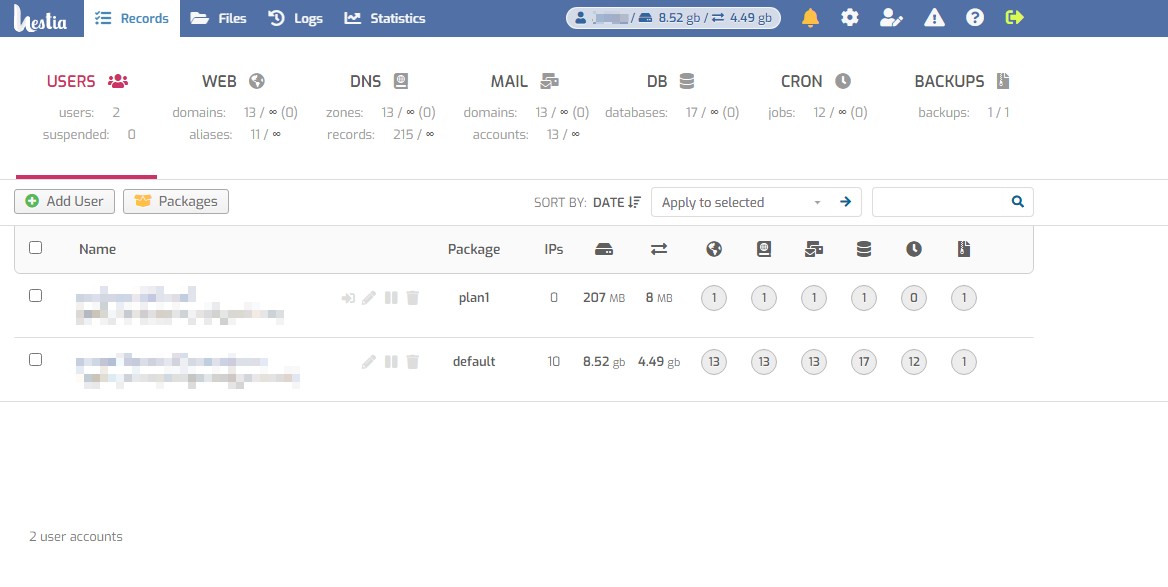Screen dimensions: 1168x587
Task: Open the Logs menu item
Action: tap(295, 18)
